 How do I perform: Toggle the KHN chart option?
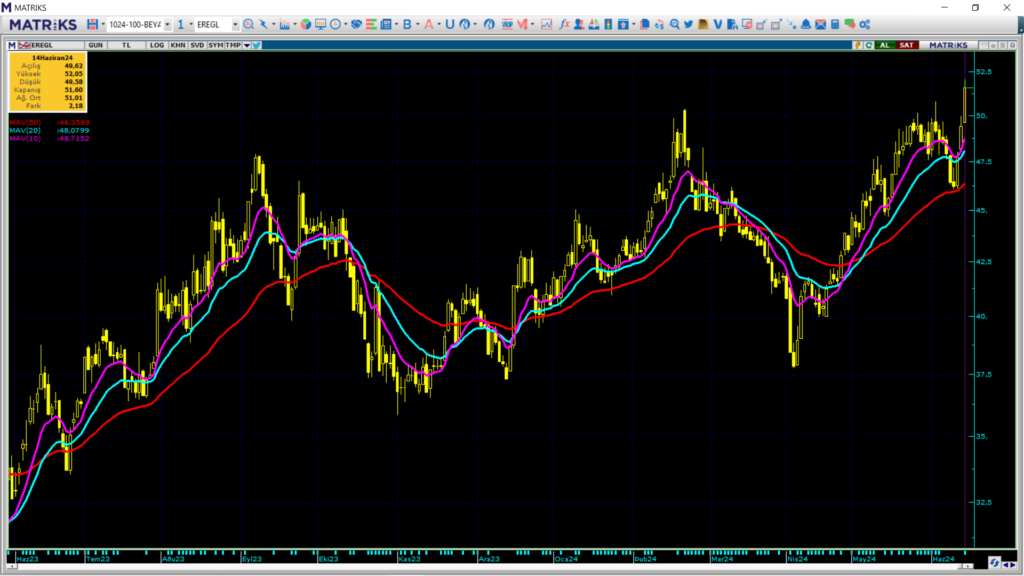click(x=177, y=45)
